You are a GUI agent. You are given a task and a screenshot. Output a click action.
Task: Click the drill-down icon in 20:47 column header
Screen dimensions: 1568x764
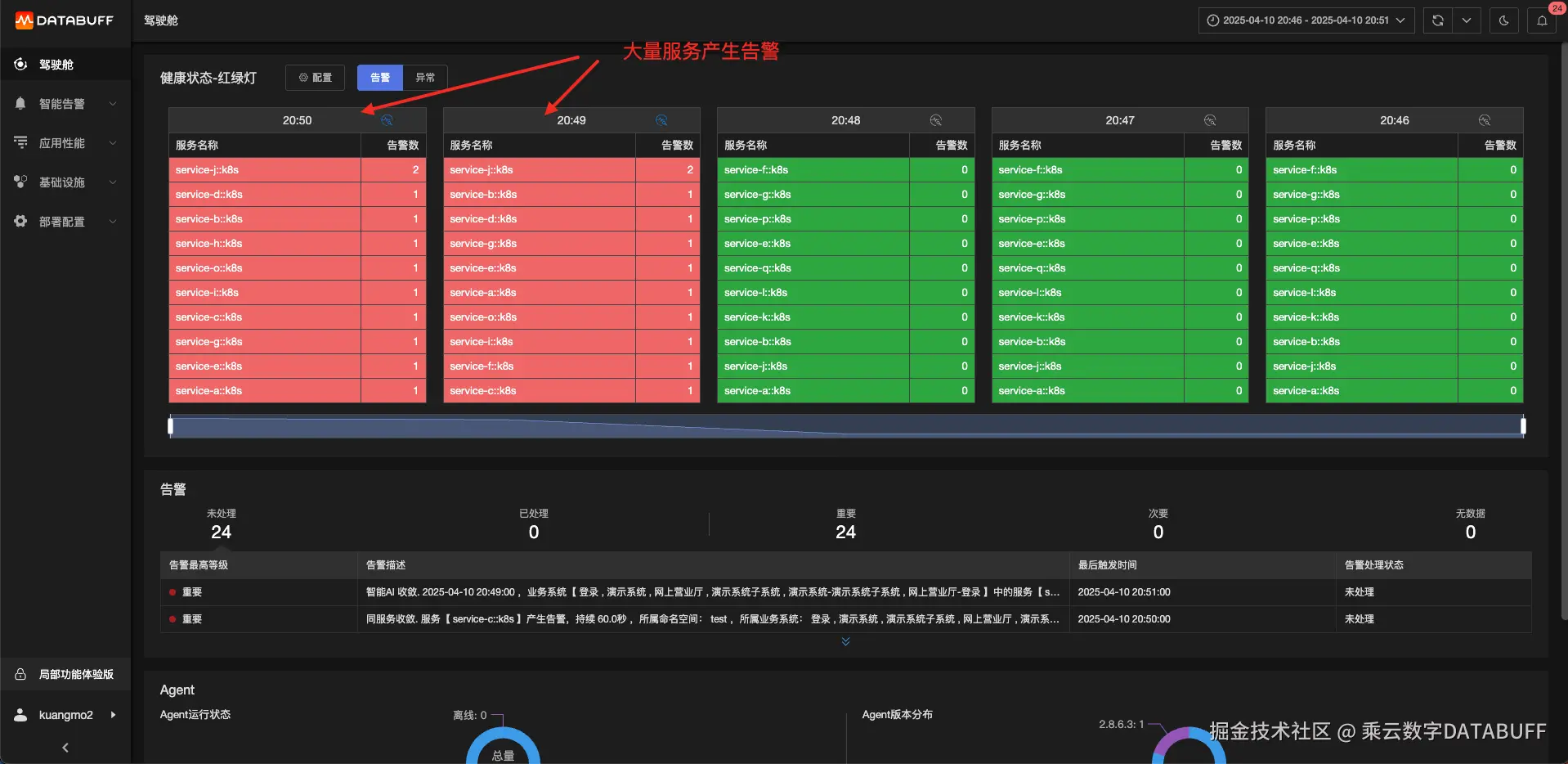coord(1210,120)
